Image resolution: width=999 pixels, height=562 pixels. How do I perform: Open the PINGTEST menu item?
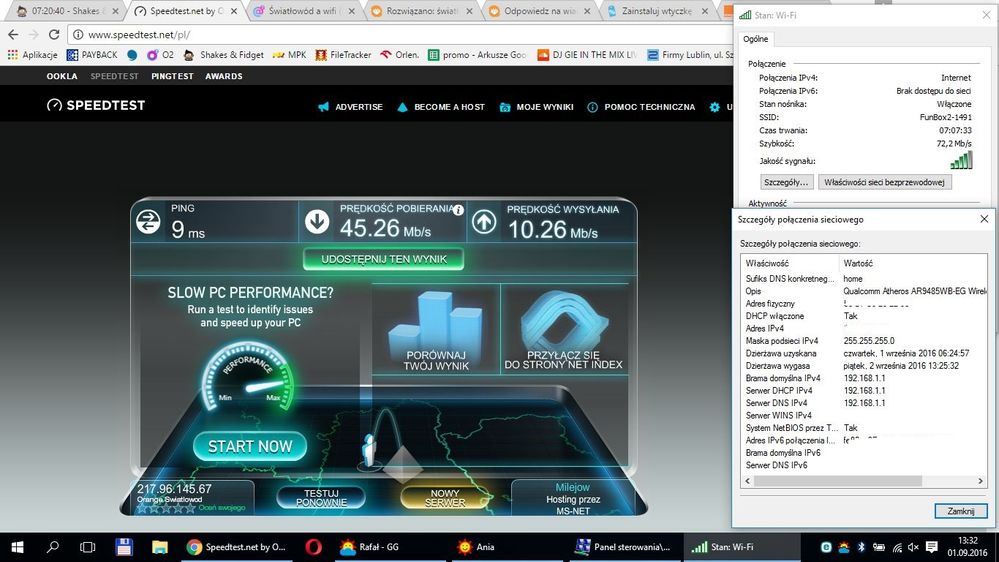coord(172,76)
